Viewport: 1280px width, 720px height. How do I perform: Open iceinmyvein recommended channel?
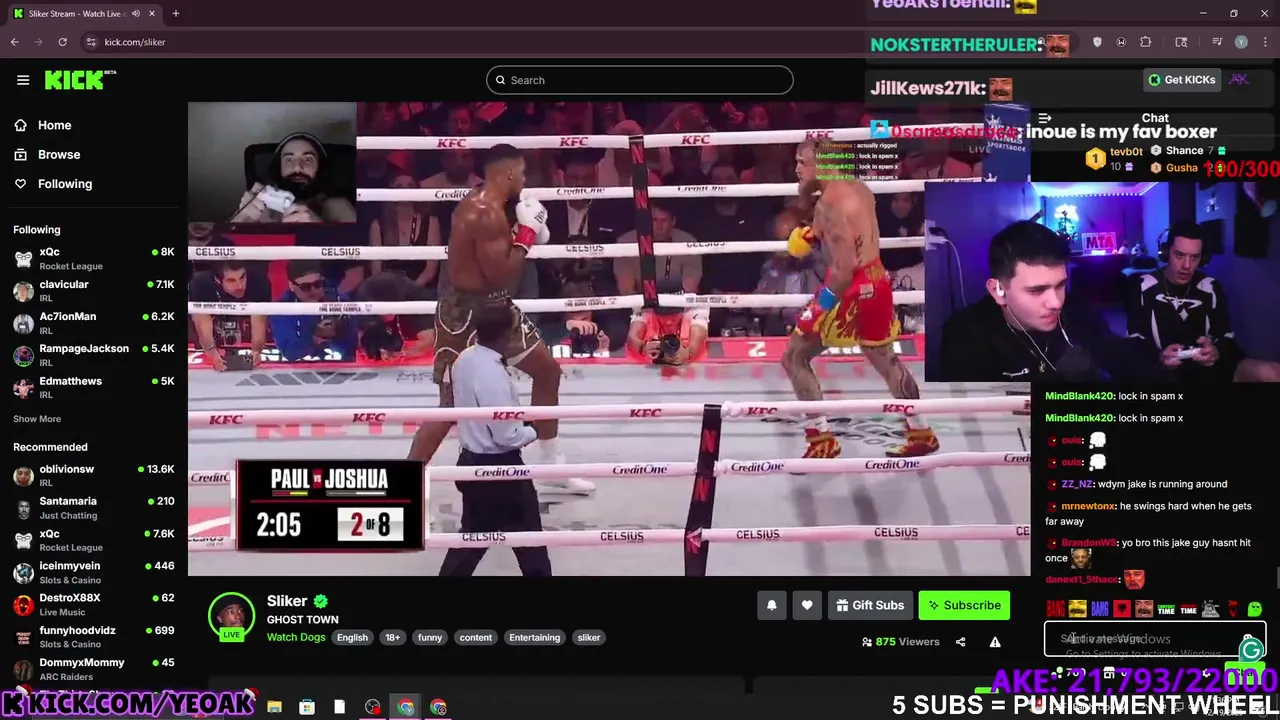[93, 572]
